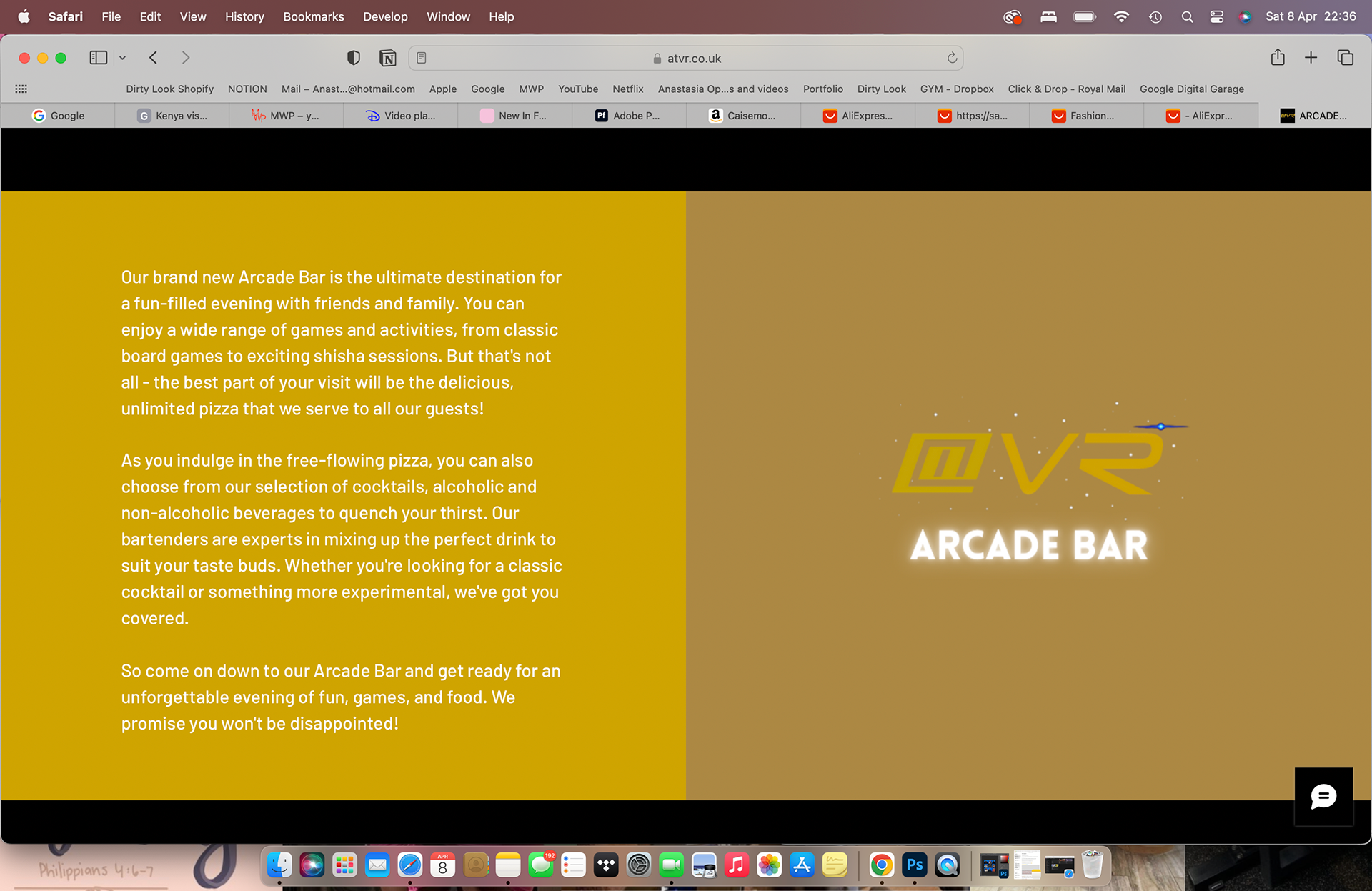Go forward with the forward arrow
1372x891 pixels.
pos(186,58)
